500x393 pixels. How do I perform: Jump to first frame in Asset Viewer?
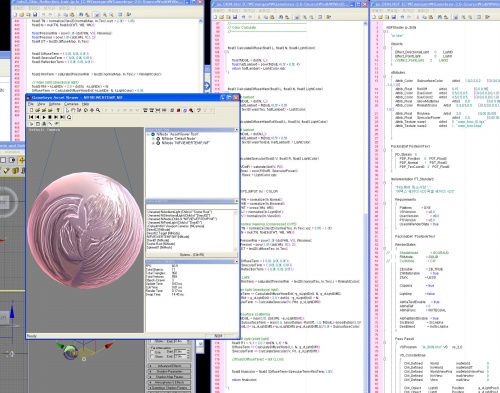(31, 117)
